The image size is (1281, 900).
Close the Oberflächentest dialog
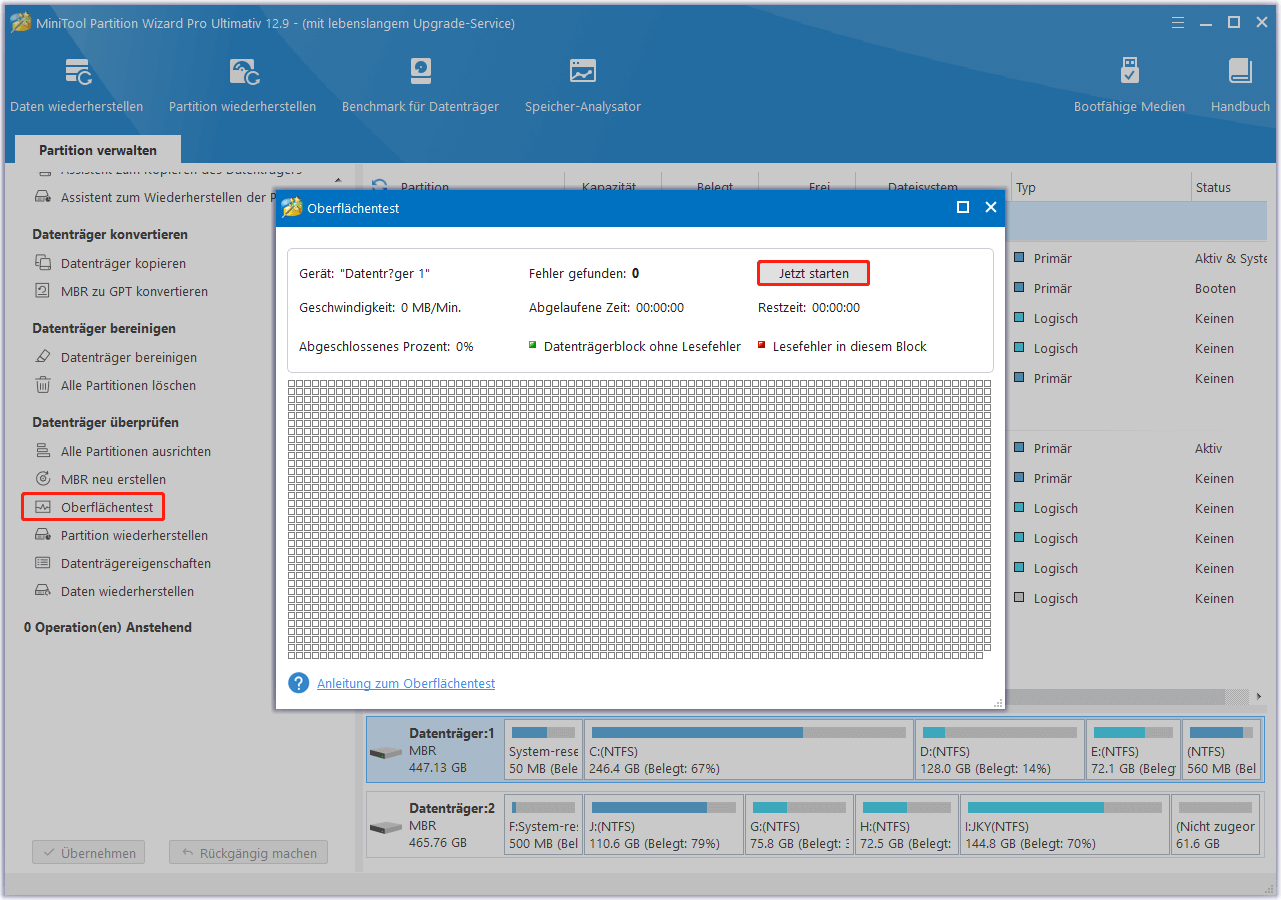point(991,207)
